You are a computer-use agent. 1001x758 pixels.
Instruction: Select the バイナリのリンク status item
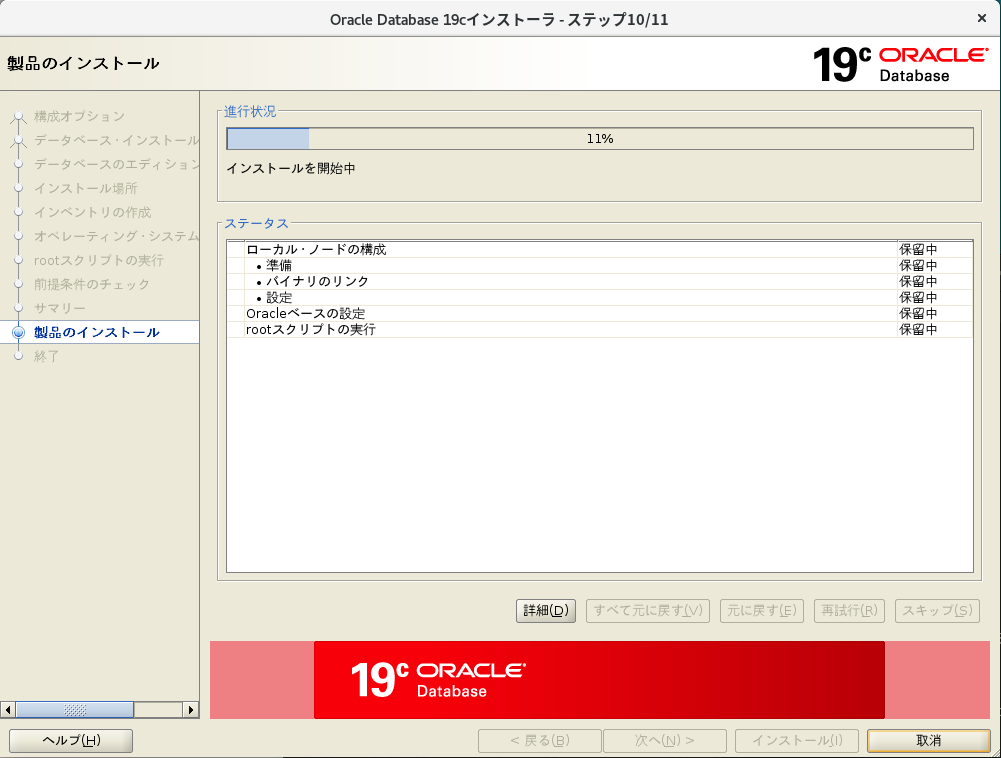tap(324, 282)
